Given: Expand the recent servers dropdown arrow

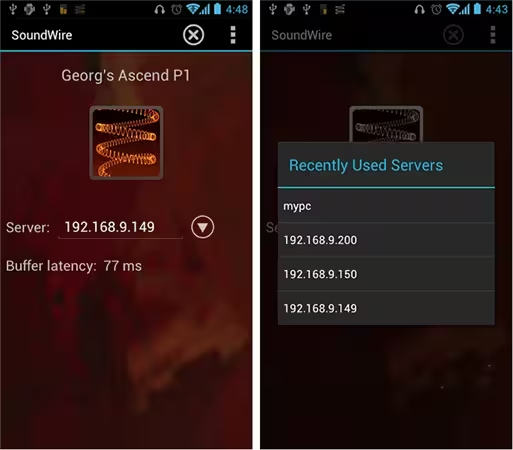Looking at the screenshot, I should tap(202, 227).
